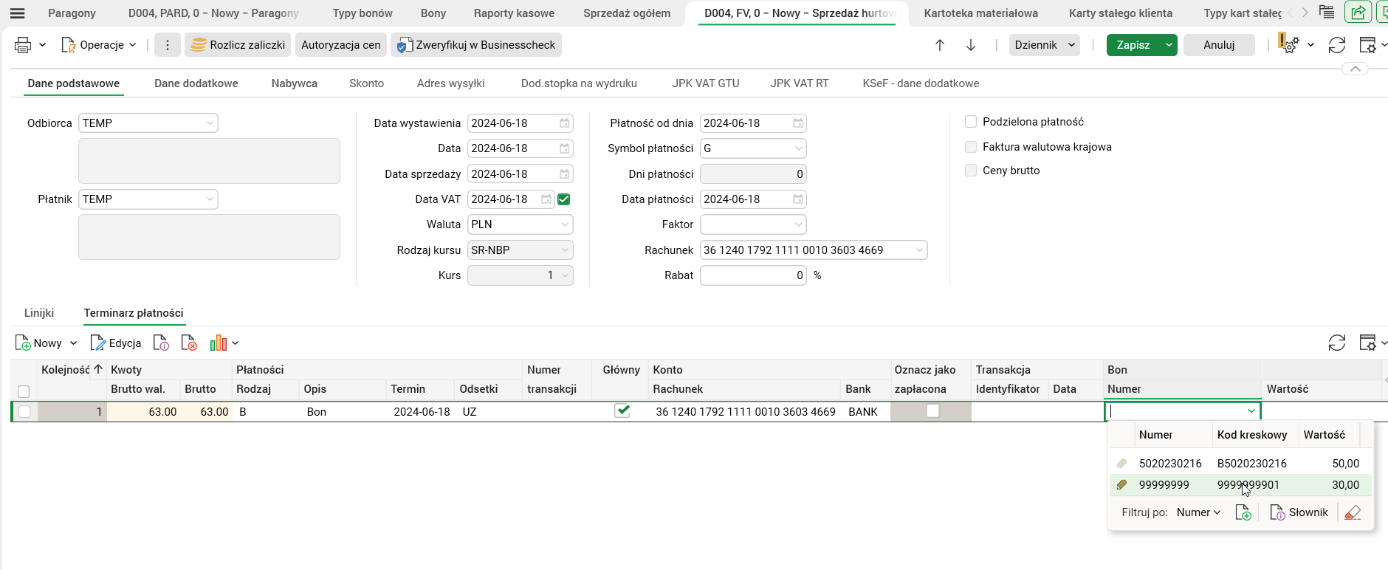1388x570 pixels.
Task: Toggle the green checkbox next to Data VAT
Action: point(564,199)
